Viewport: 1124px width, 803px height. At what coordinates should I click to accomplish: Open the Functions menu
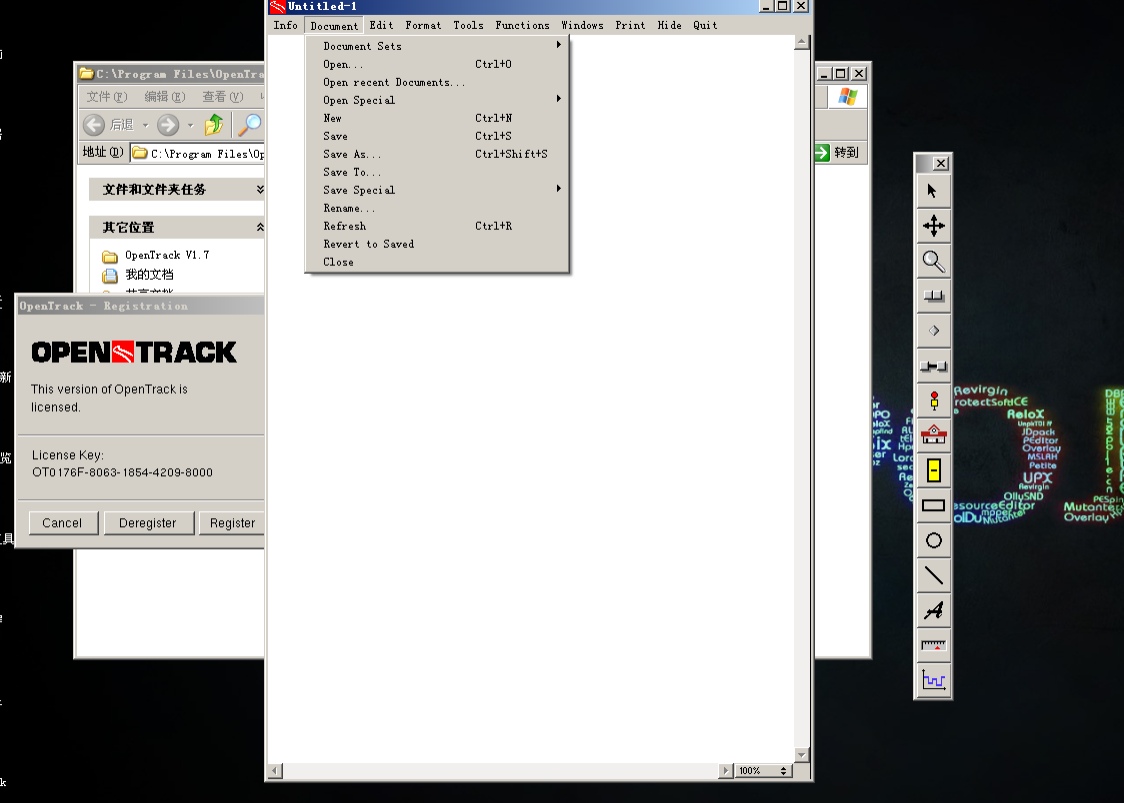522,25
